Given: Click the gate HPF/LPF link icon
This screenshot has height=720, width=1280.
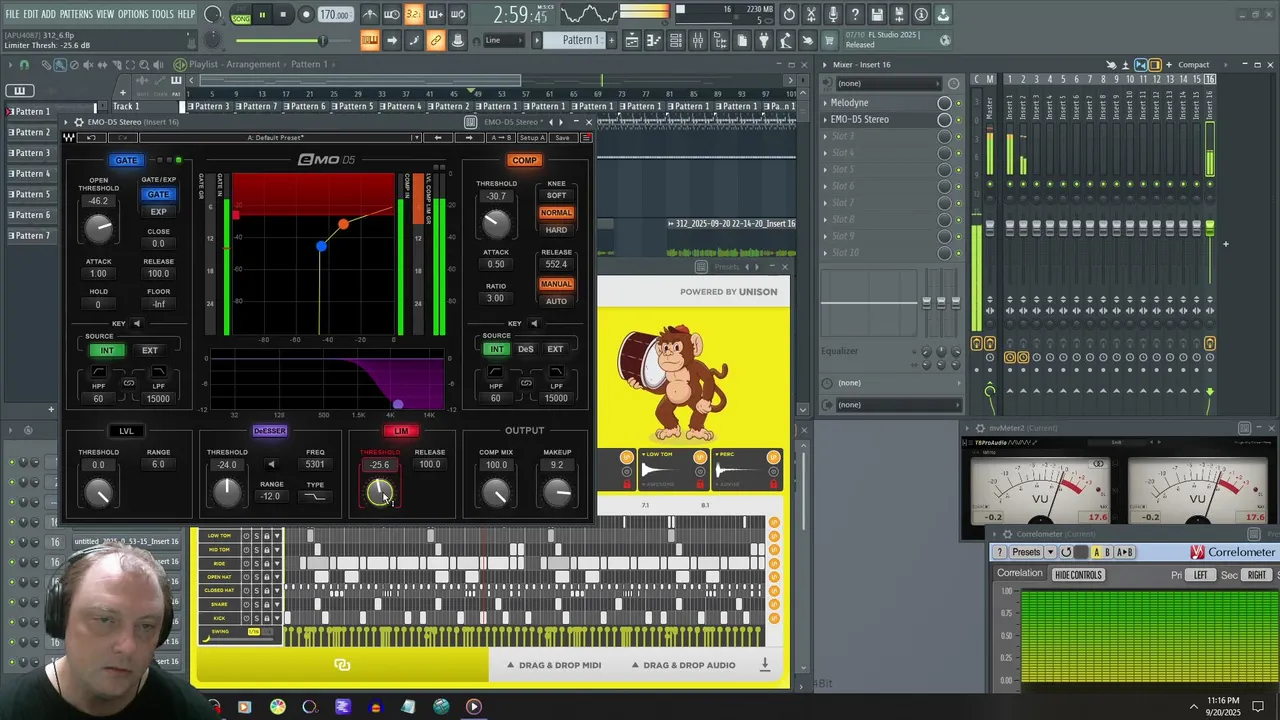Looking at the screenshot, I should click(128, 382).
